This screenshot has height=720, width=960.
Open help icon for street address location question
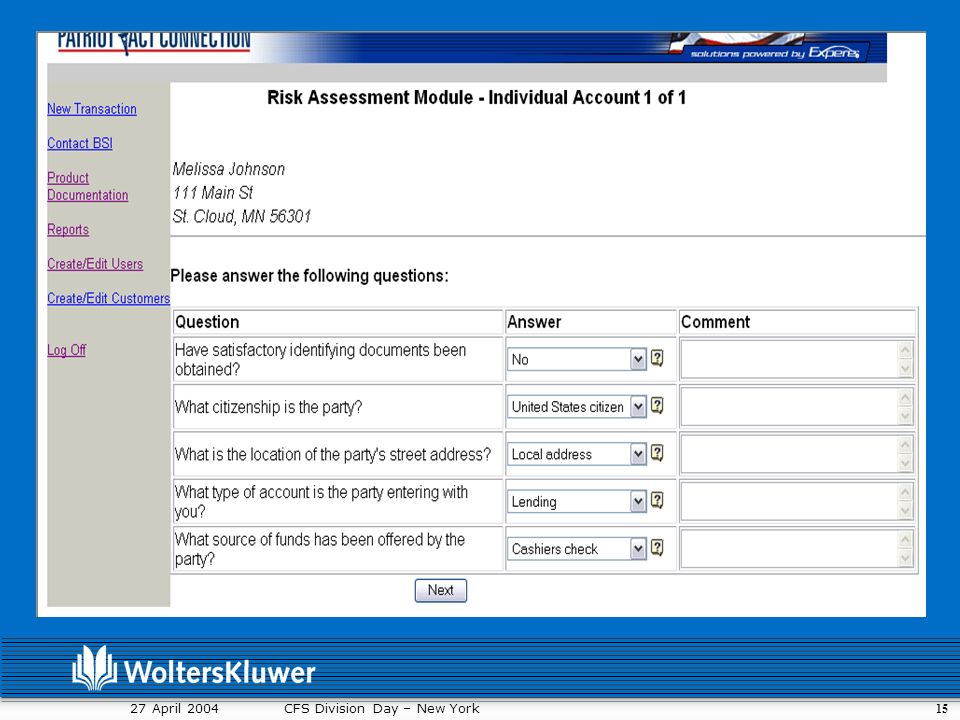pos(657,453)
